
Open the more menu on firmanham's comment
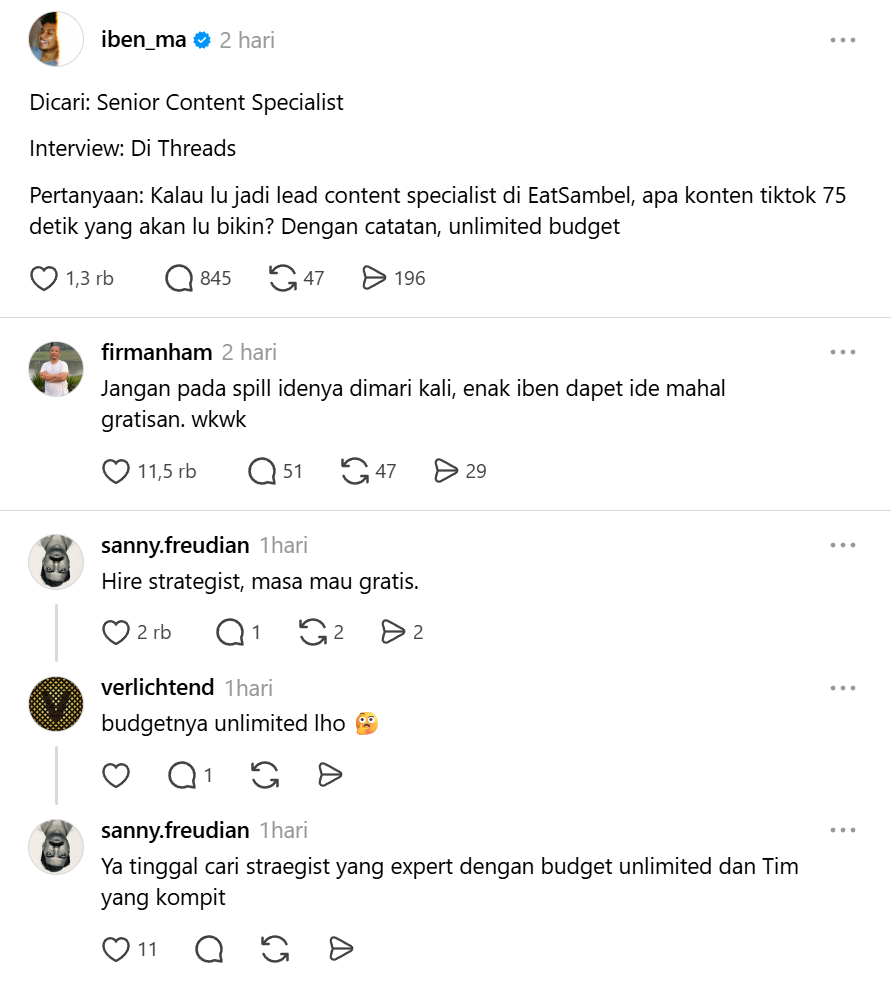[x=842, y=352]
